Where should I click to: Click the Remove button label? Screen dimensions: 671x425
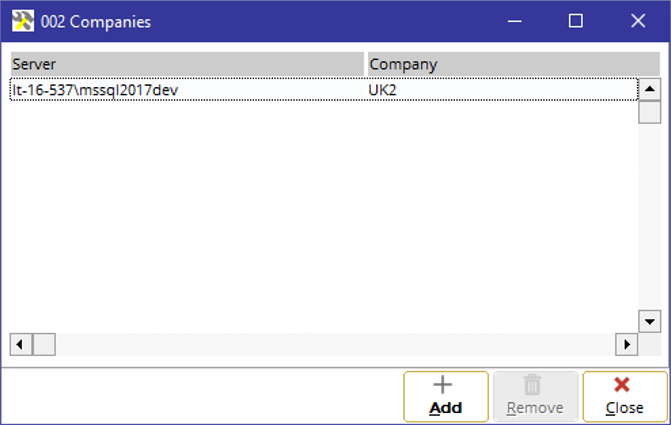pyautogui.click(x=535, y=408)
